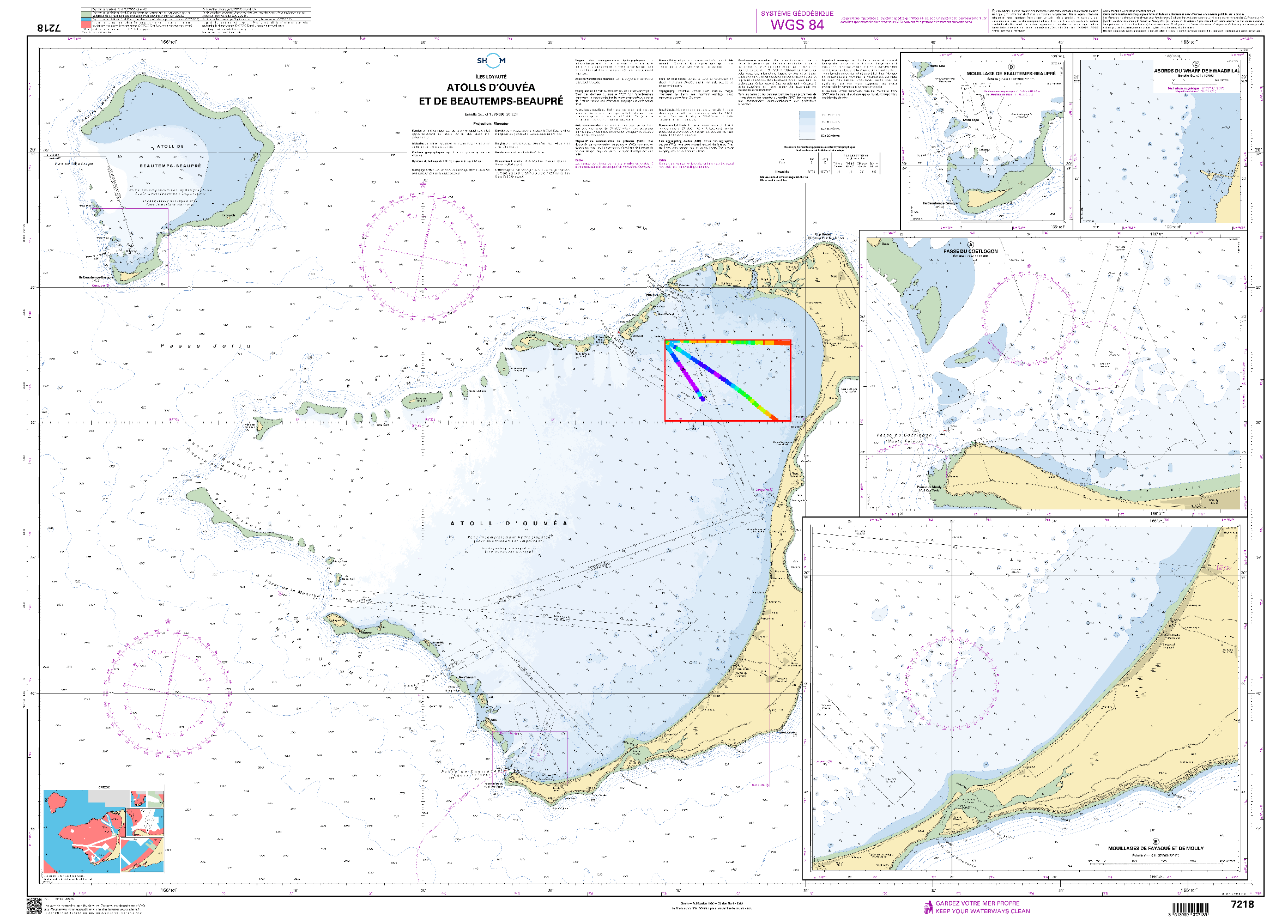Click the 'Keep your waterways clean' icon
Image resolution: width=1288 pixels, height=924 pixels.
928,907
